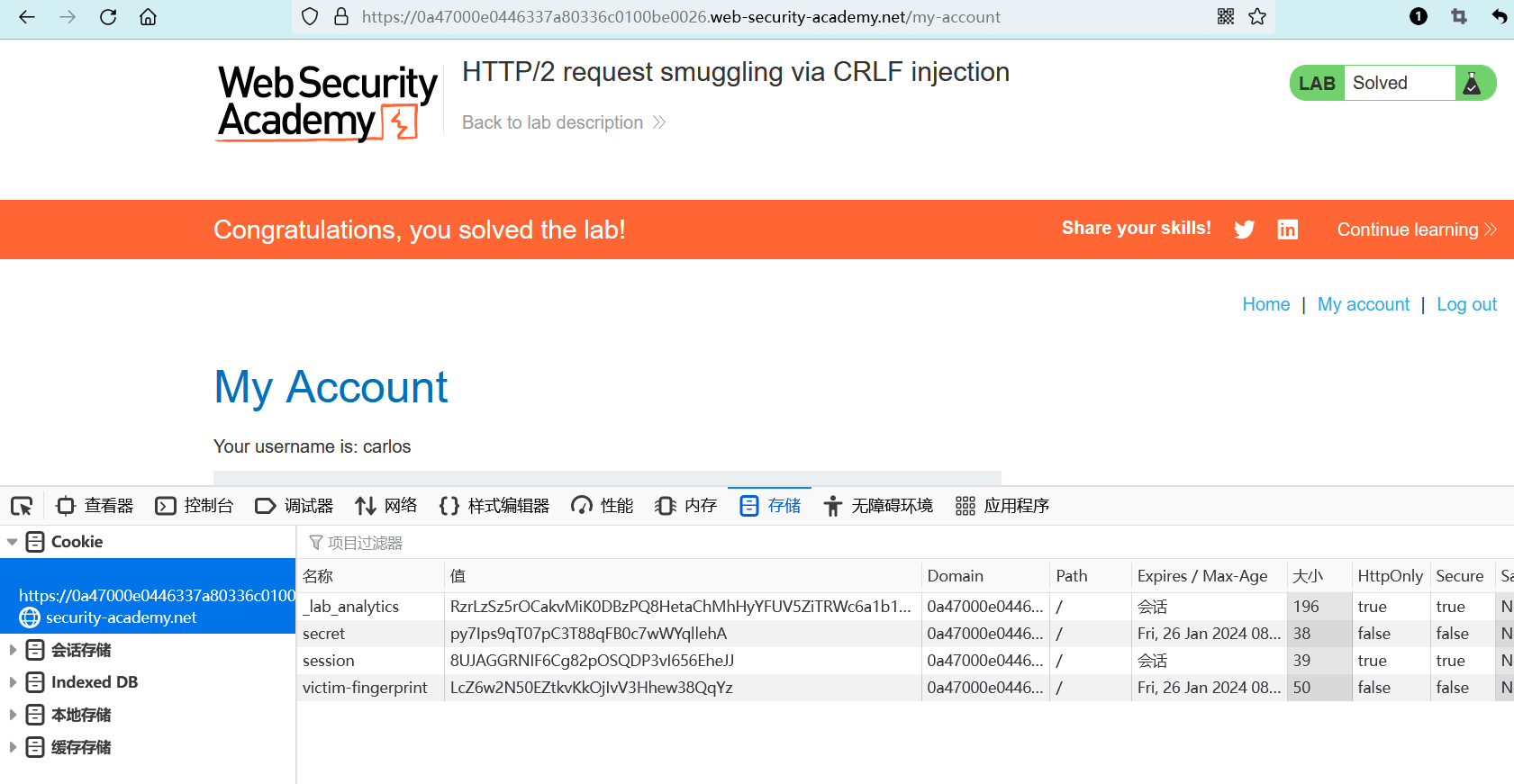The image size is (1514, 784).
Task: Click the crop screenshot toolbar icon
Action: (x=1459, y=17)
